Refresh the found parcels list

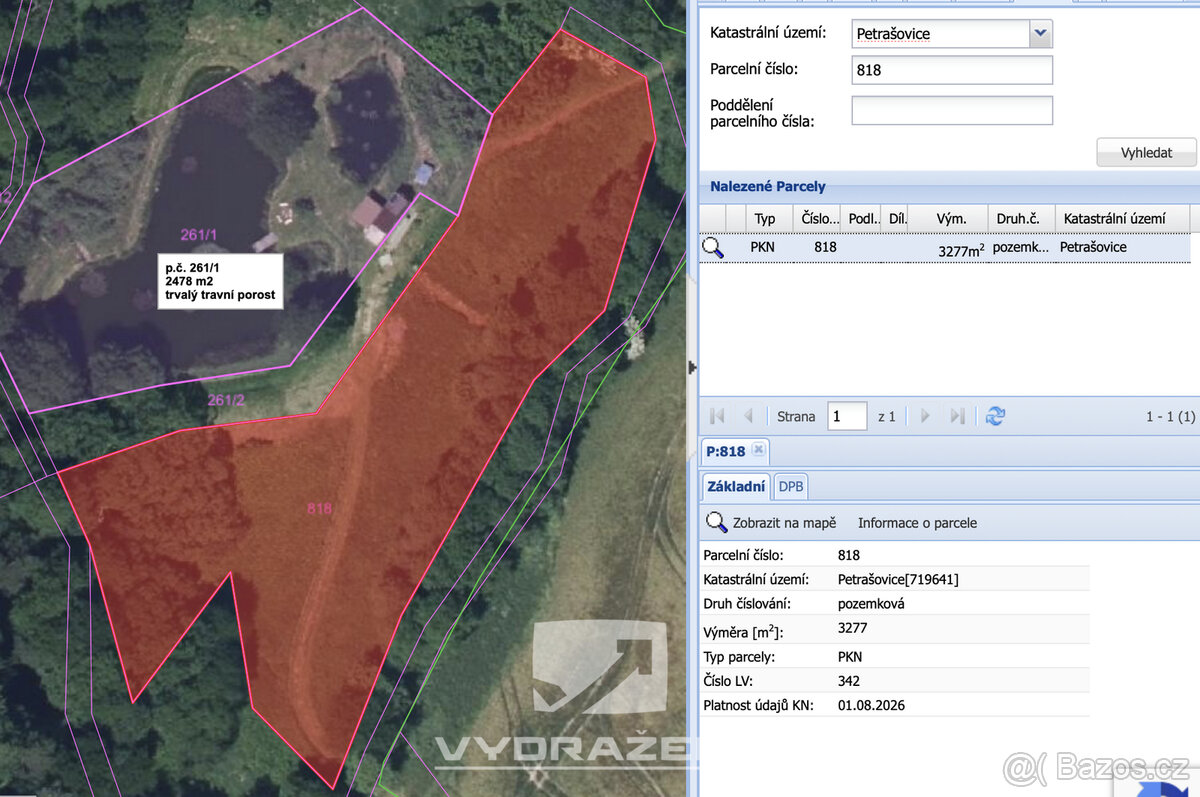(x=995, y=416)
